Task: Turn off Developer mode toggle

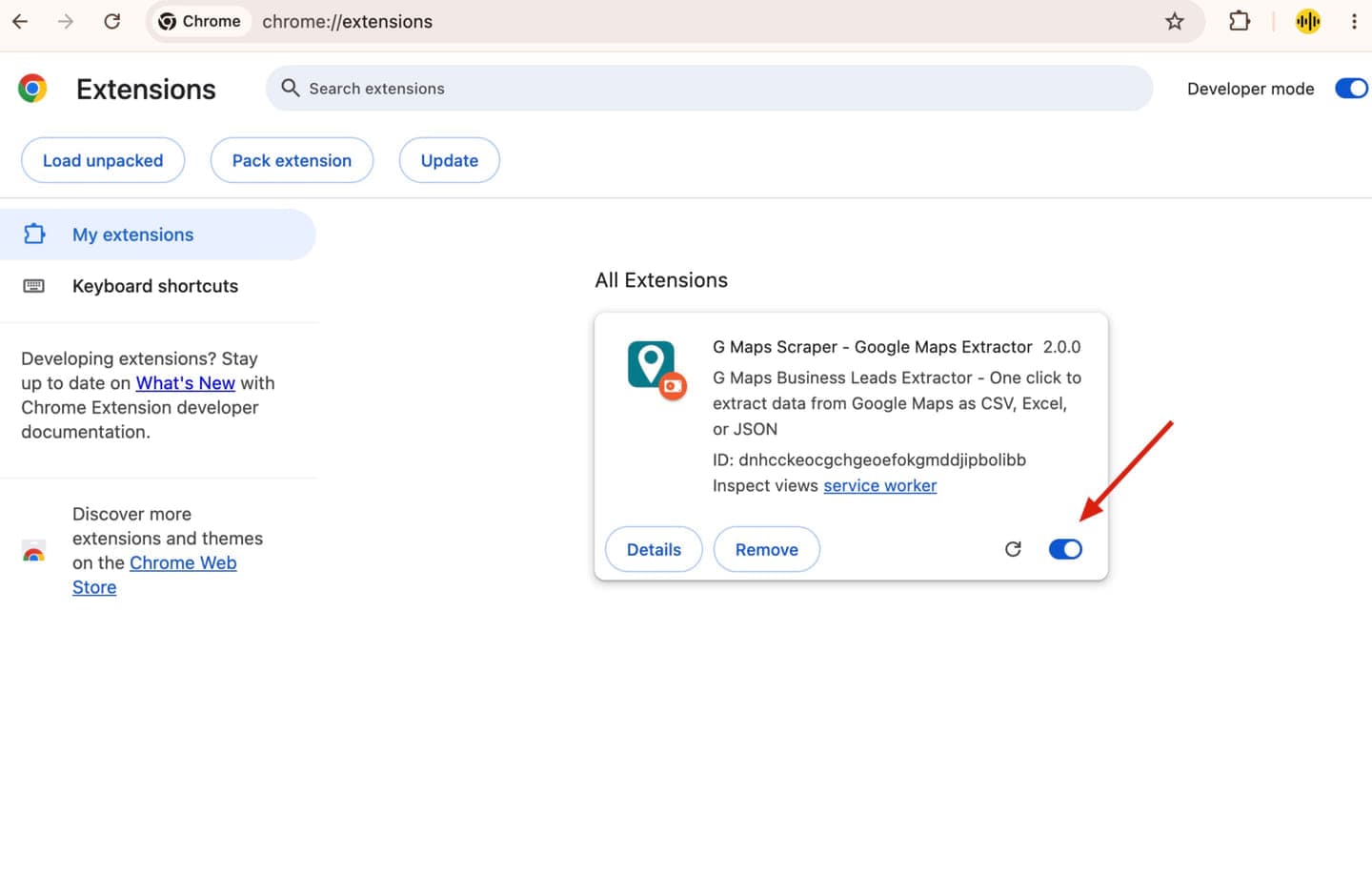Action: pyautogui.click(x=1351, y=89)
